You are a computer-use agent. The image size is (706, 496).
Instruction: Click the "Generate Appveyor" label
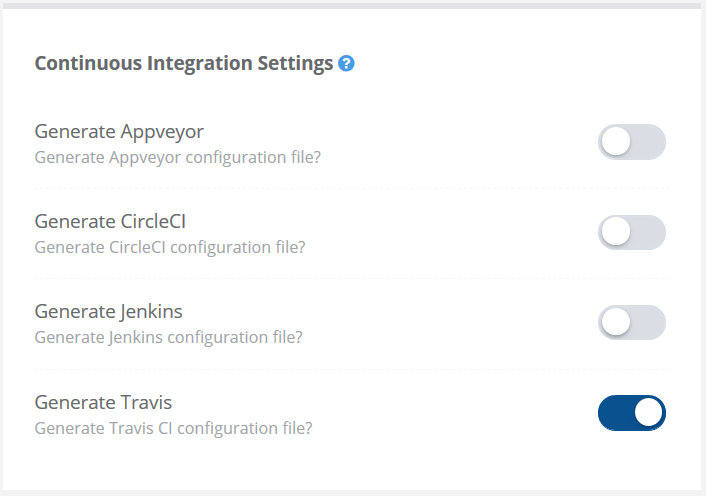coord(119,132)
